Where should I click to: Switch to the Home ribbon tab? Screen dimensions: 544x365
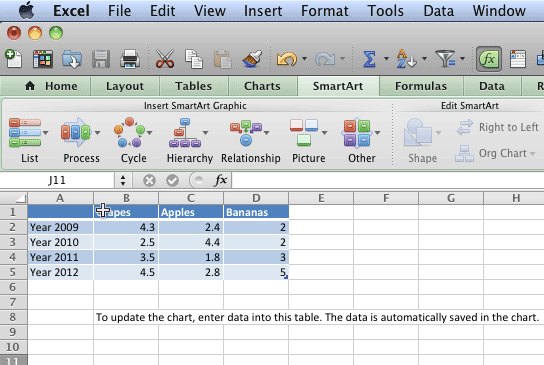[x=51, y=86]
